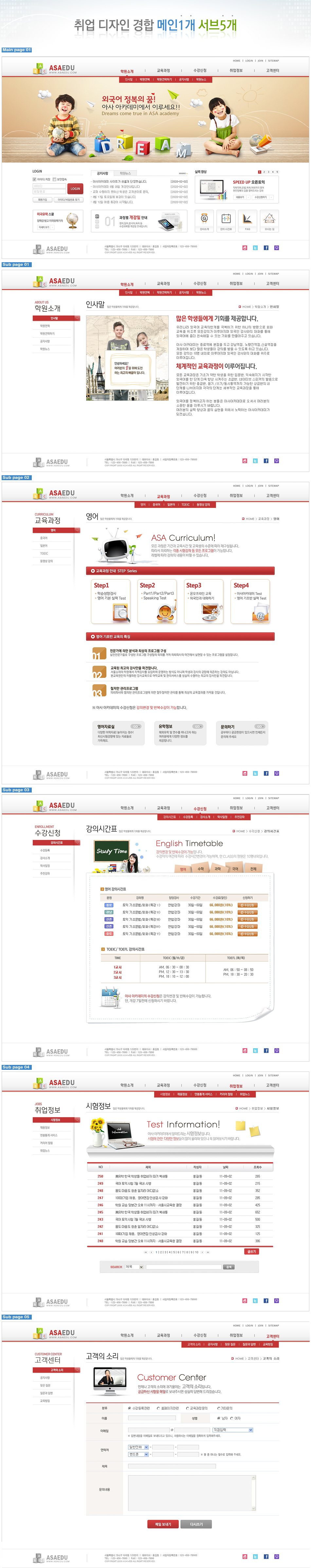Click the JOIN link atop Sub page 02

[260, 486]
